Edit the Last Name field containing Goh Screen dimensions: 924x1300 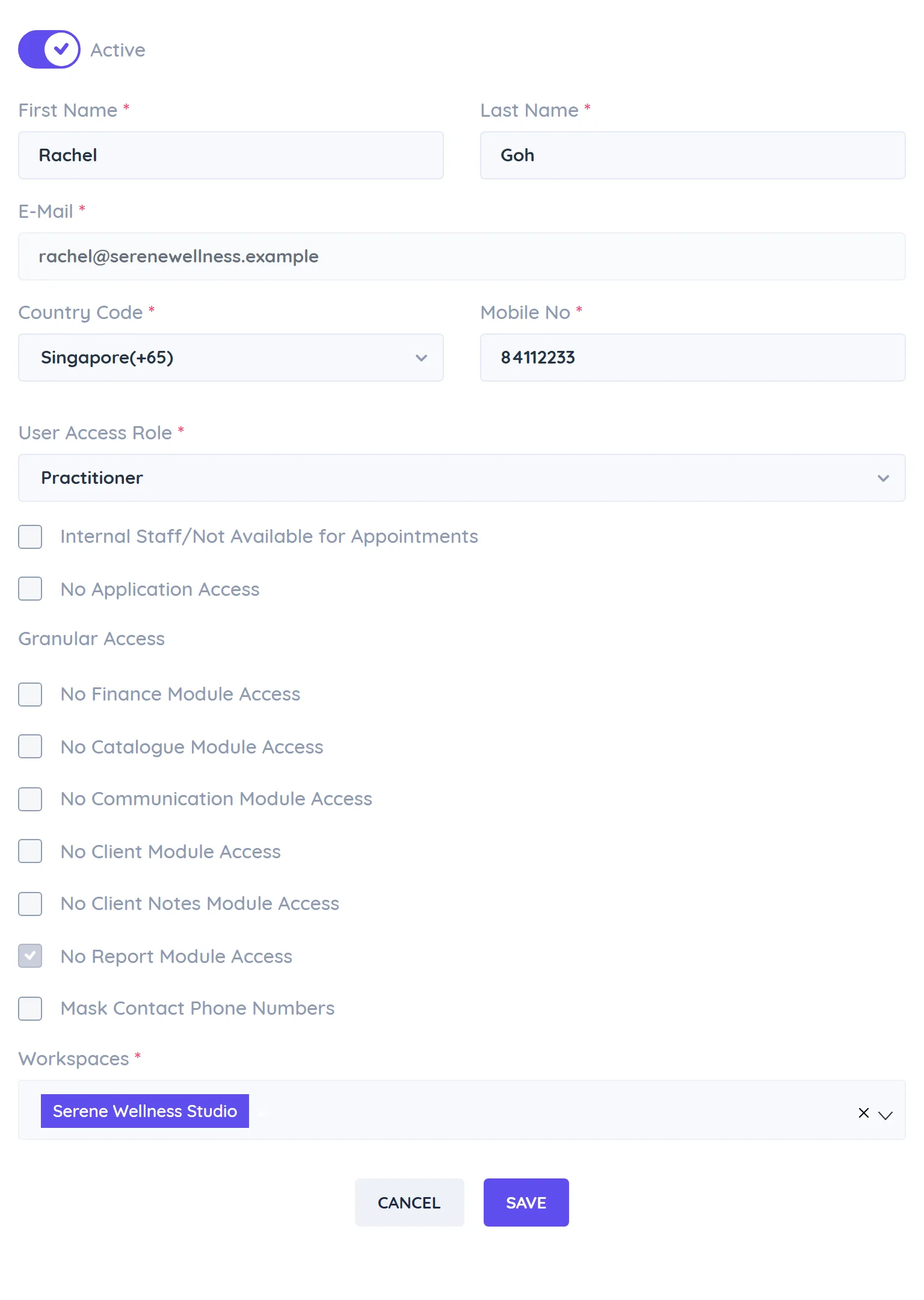[x=693, y=155]
